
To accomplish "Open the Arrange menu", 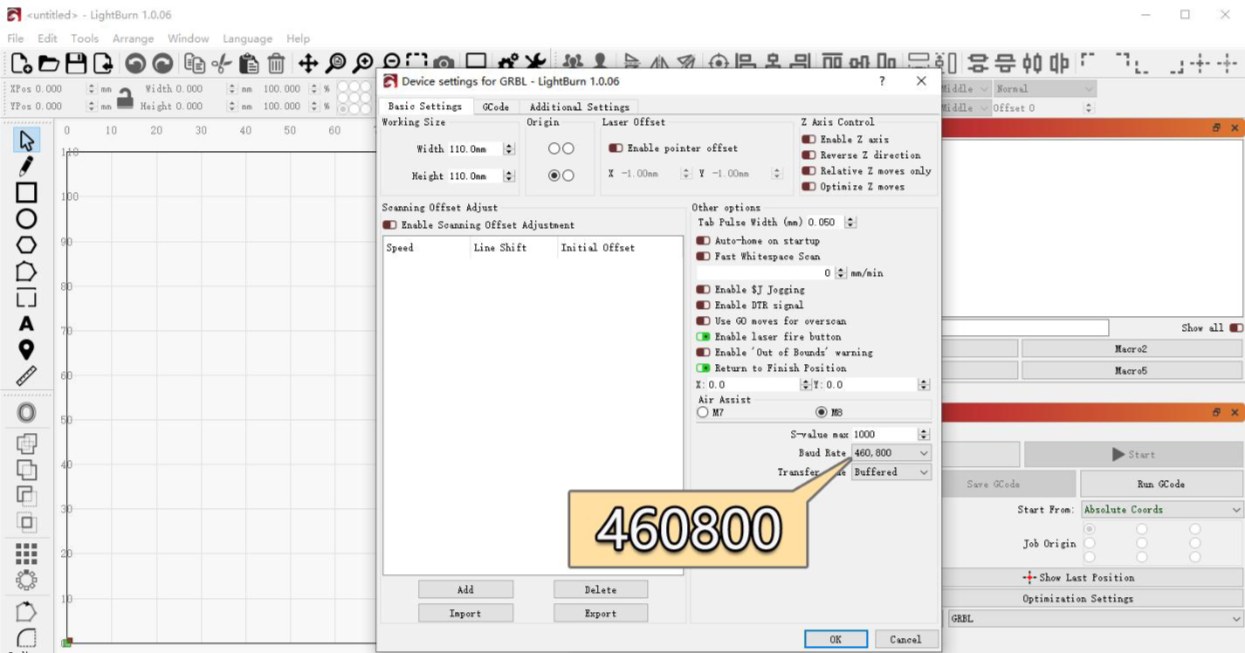I will (133, 38).
